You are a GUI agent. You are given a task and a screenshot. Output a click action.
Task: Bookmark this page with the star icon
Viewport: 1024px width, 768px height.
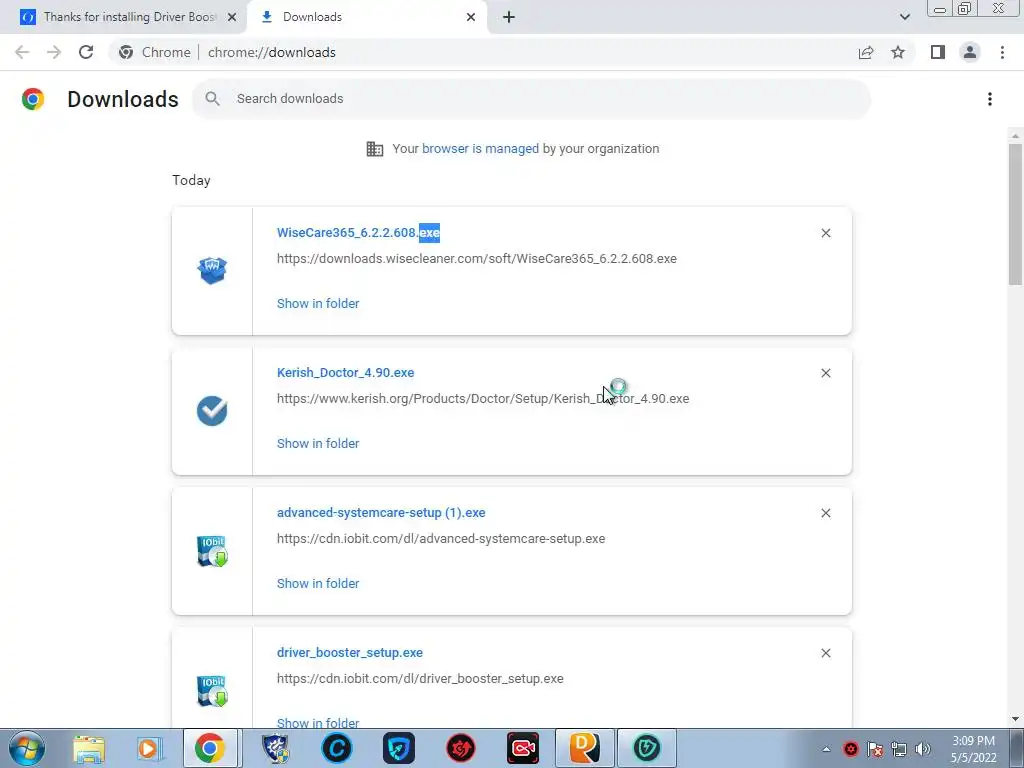click(x=898, y=52)
